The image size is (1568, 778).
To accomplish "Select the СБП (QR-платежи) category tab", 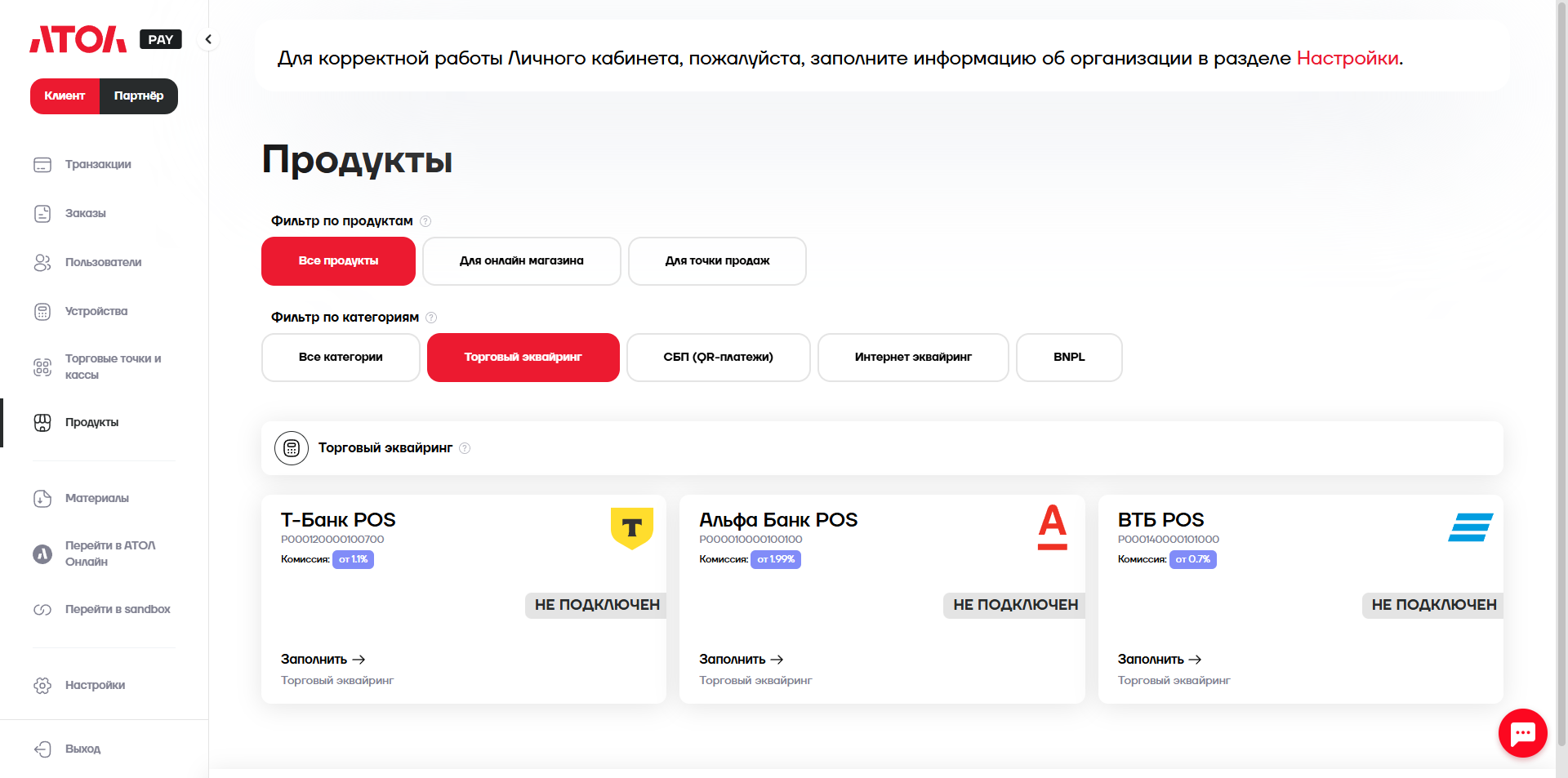I will pyautogui.click(x=718, y=358).
